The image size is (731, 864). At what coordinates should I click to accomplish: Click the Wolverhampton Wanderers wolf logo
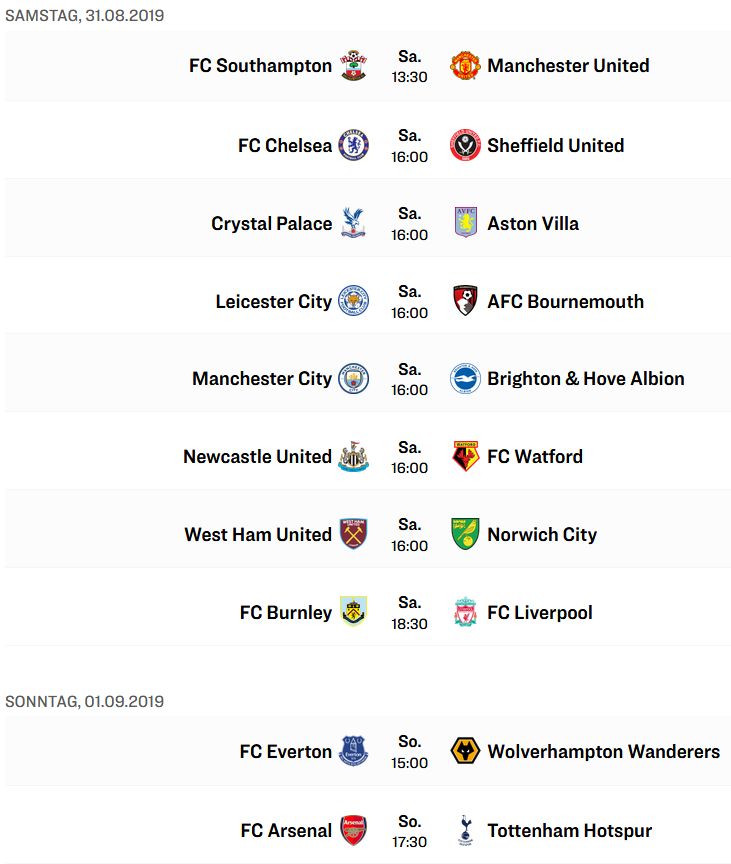click(465, 751)
